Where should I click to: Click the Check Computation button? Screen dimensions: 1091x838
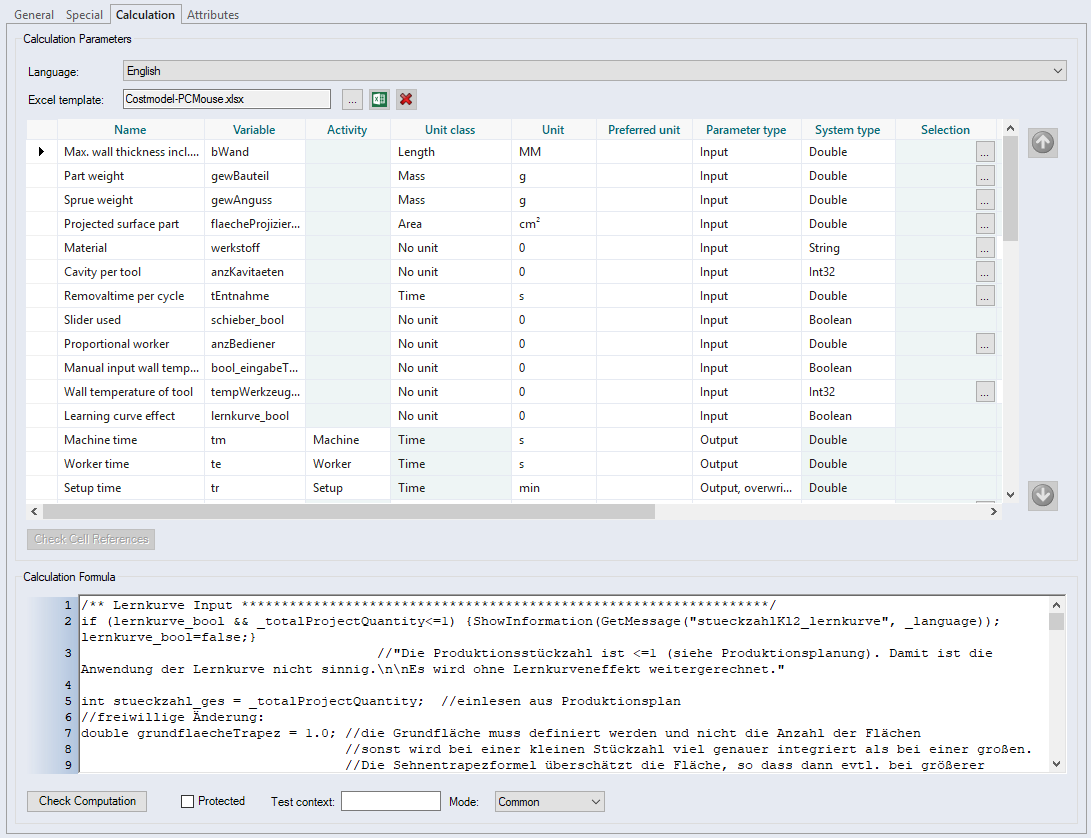coord(87,801)
